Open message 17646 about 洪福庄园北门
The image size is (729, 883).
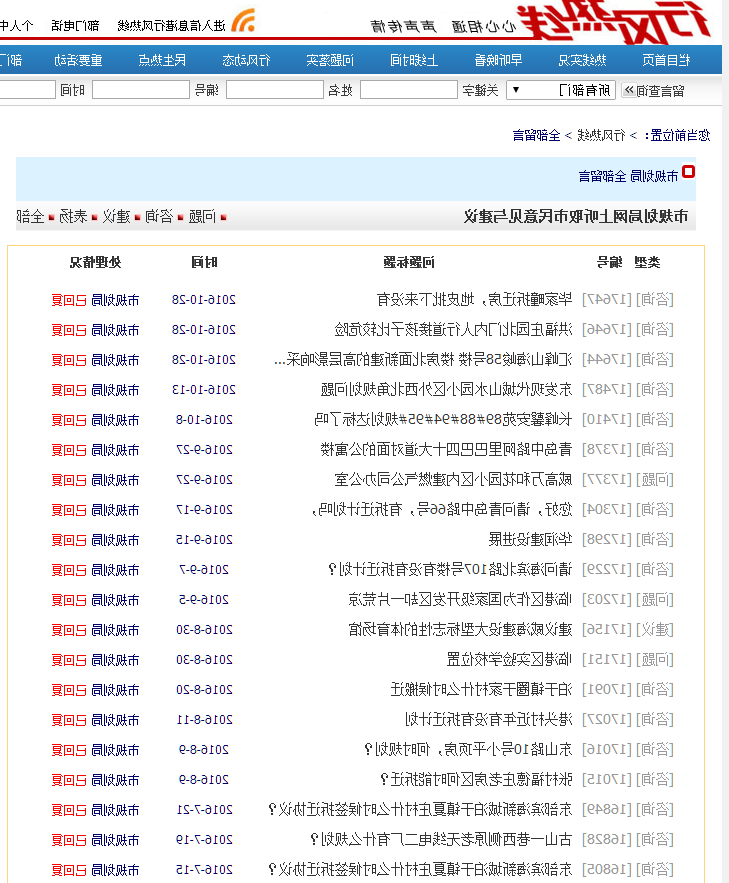tap(454, 329)
